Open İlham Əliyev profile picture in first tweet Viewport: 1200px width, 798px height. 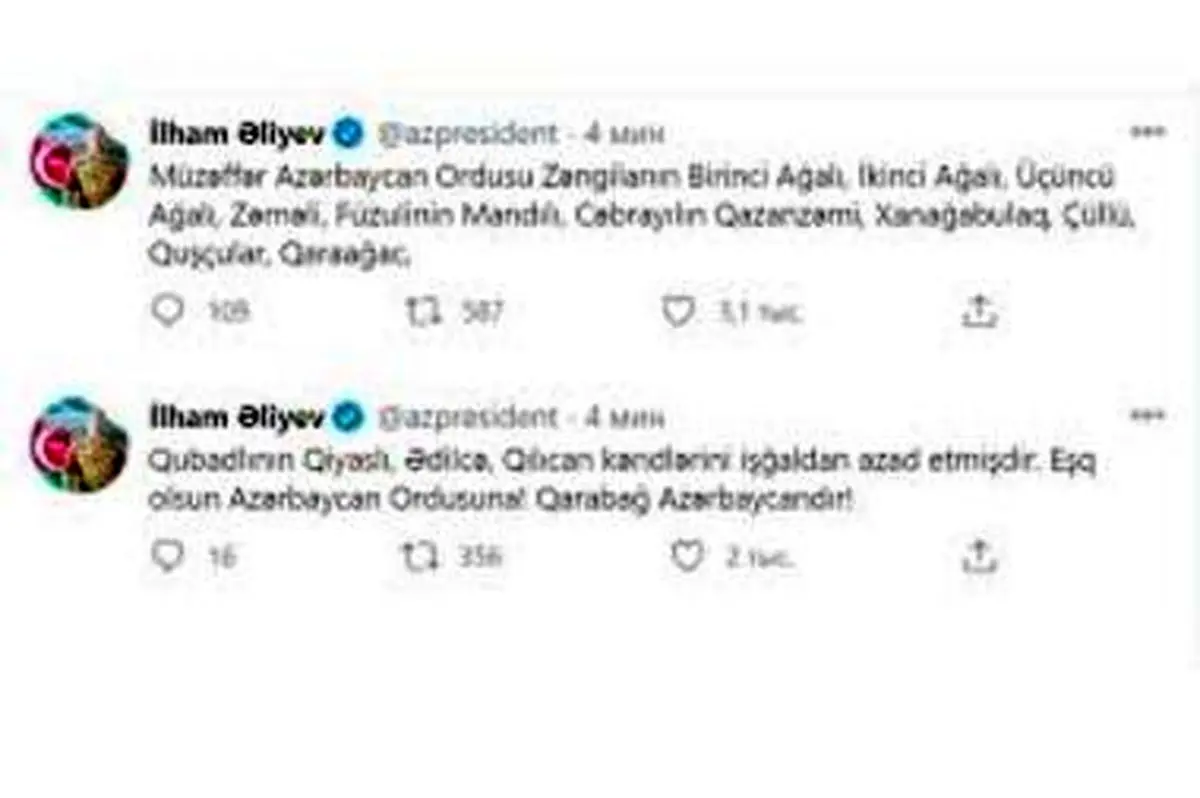[x=79, y=160]
